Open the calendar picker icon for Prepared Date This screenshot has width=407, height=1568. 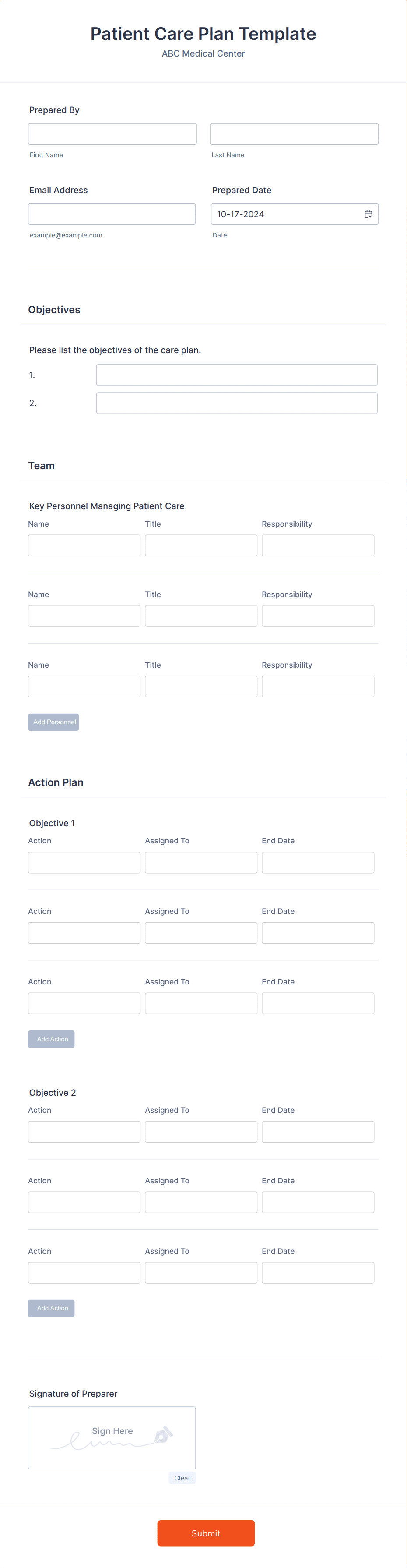tap(368, 214)
